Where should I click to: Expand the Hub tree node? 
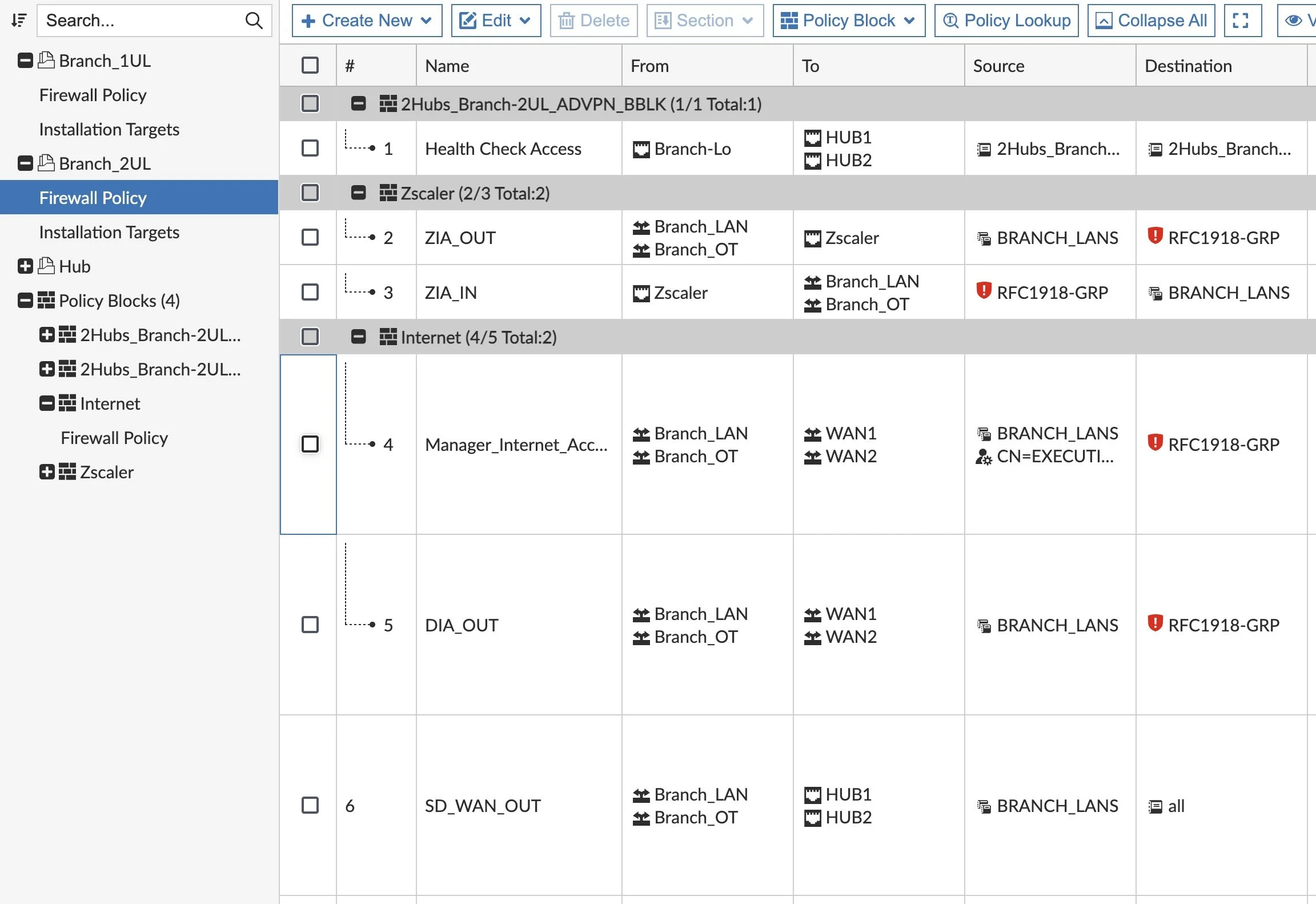click(25, 266)
